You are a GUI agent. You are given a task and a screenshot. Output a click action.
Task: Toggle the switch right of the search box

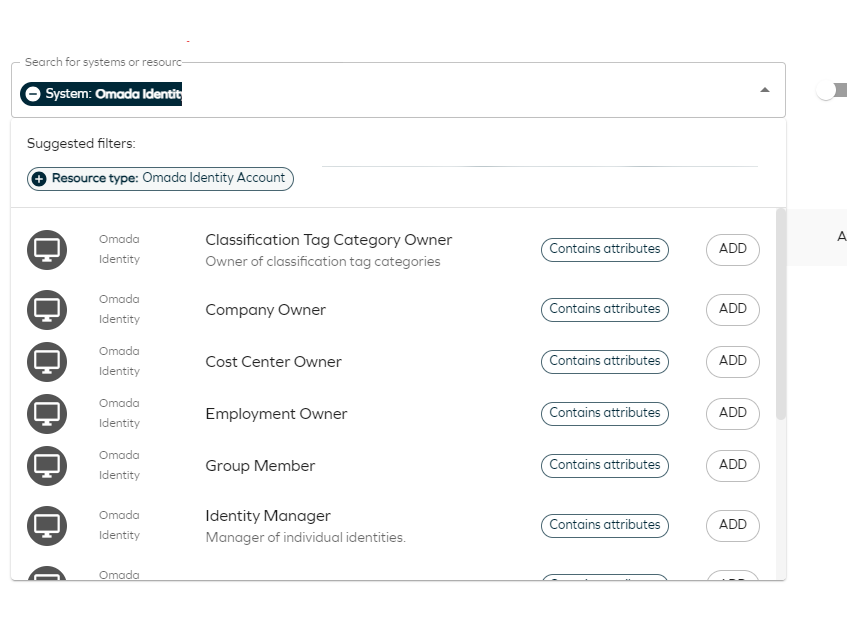(x=831, y=90)
